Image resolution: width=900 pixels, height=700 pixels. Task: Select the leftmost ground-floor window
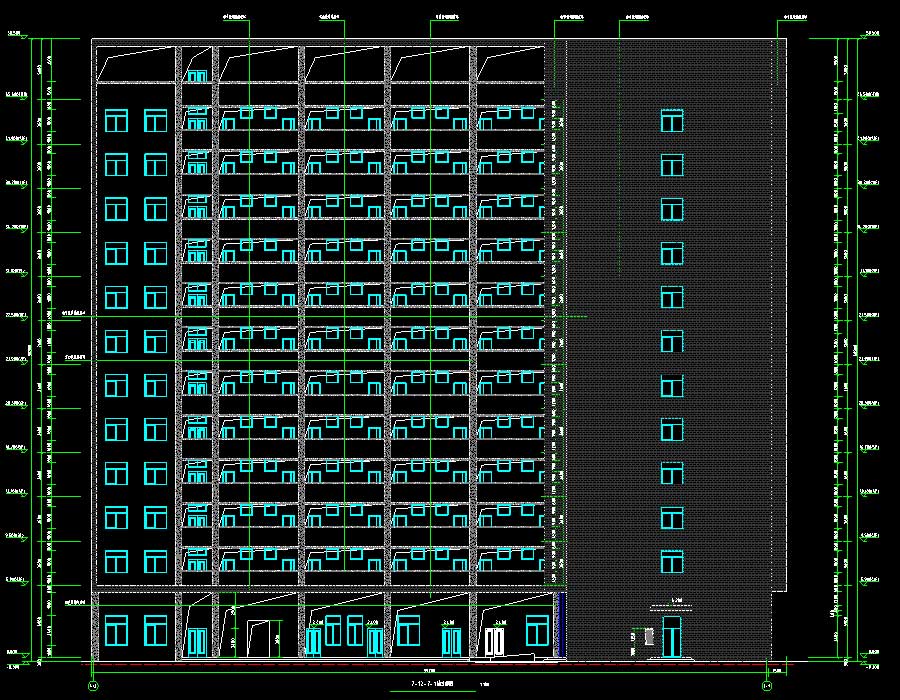[117, 630]
